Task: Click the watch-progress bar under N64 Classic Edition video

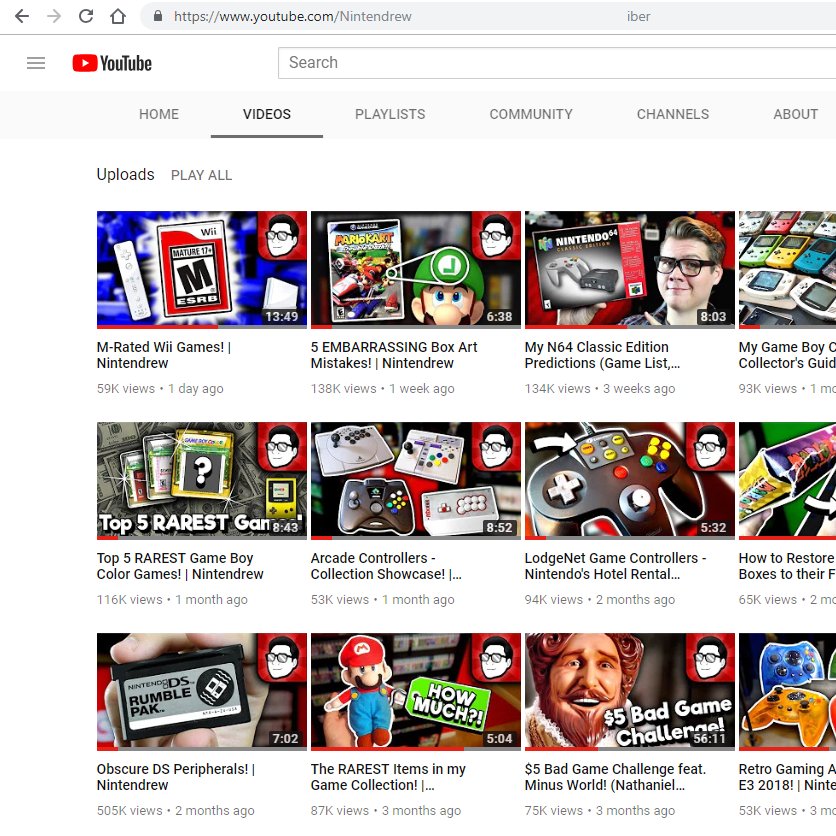Action: [x=630, y=327]
